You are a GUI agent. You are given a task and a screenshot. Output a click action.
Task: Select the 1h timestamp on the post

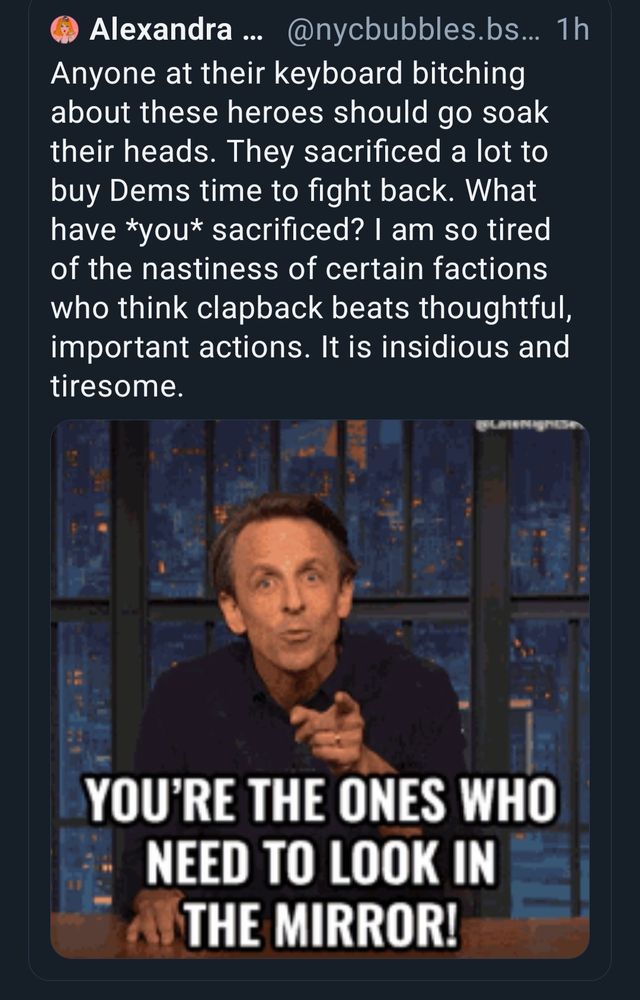tap(572, 30)
